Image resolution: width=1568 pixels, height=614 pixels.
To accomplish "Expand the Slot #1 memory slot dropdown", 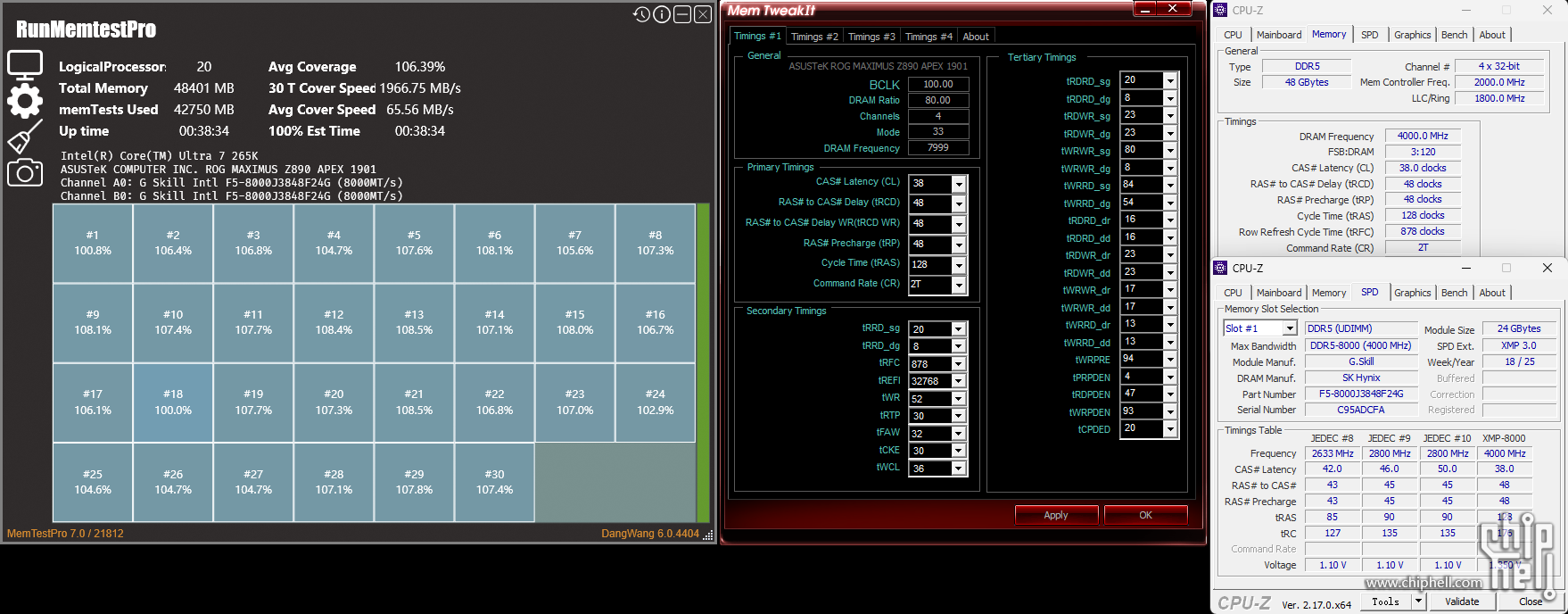I will 1289,329.
